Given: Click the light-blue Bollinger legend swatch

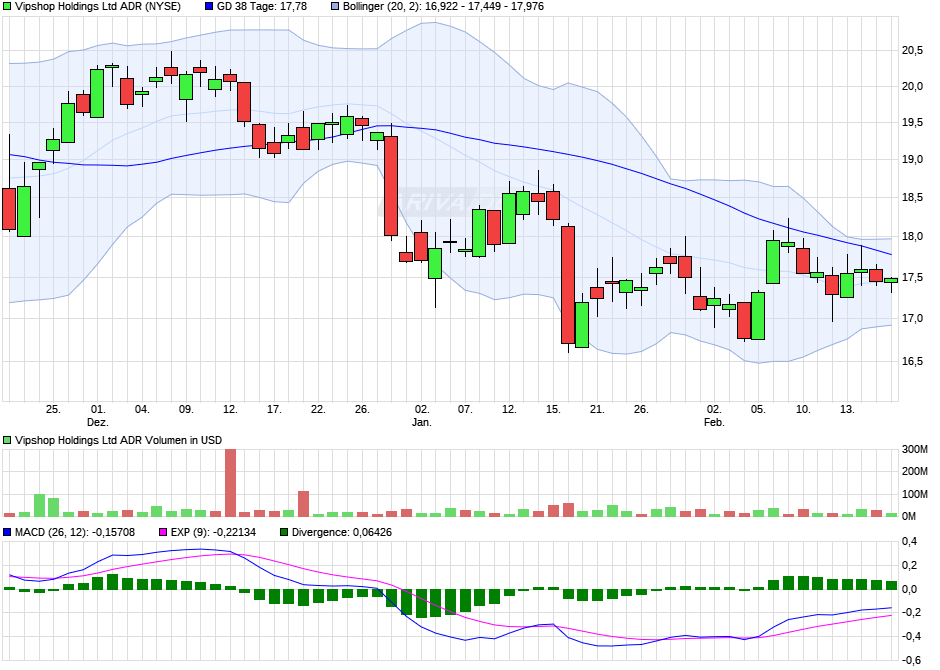Looking at the screenshot, I should [x=335, y=7].
